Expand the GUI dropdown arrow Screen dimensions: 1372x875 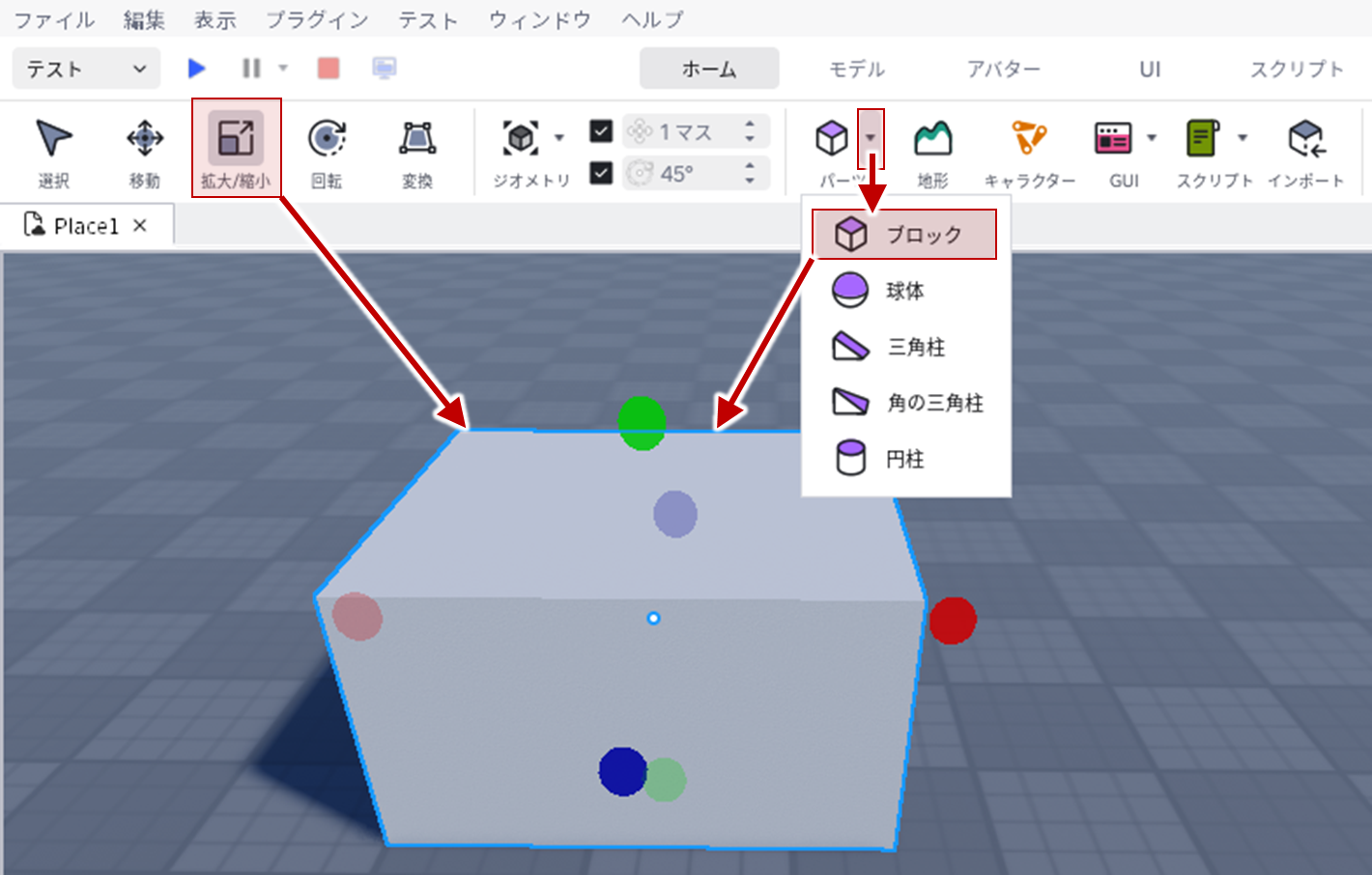coord(1152,138)
